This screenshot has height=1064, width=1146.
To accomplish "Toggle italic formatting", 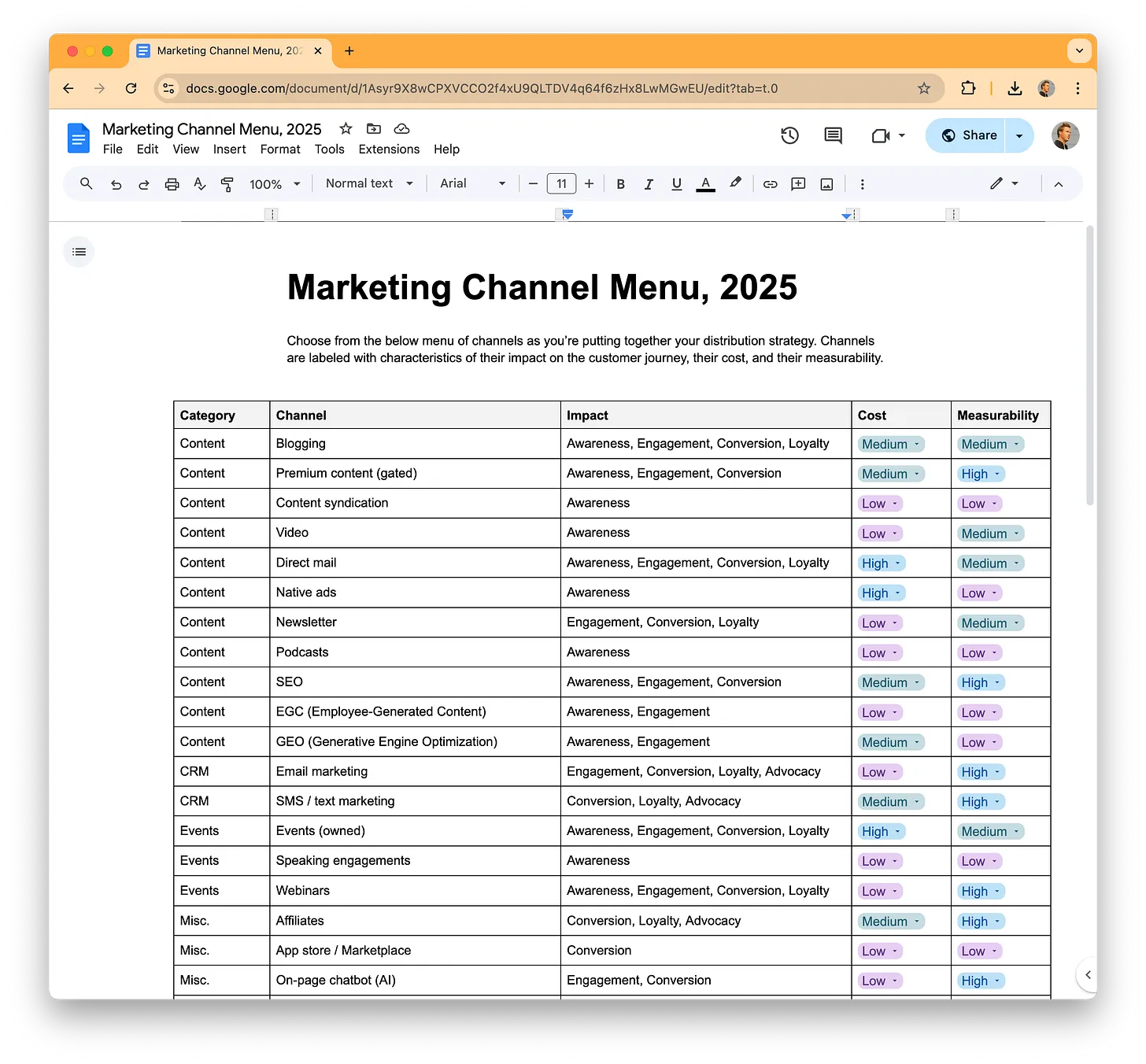I will pos(649,184).
